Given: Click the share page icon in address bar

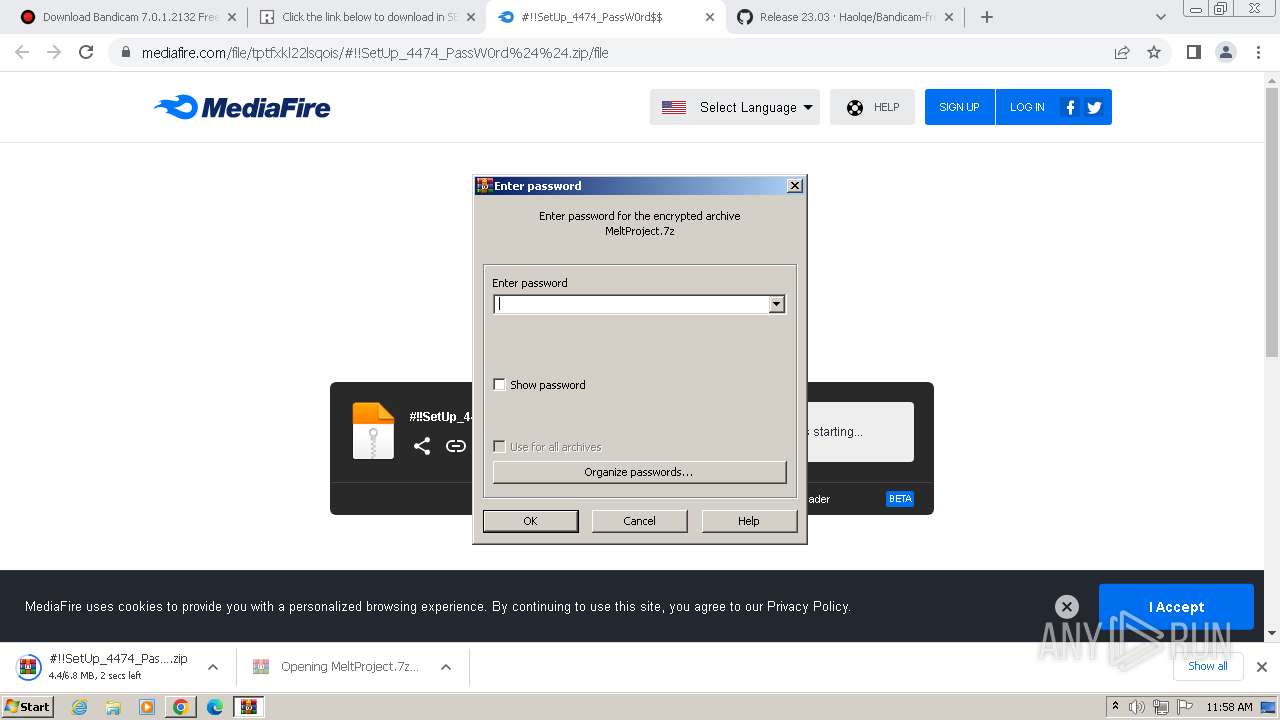Looking at the screenshot, I should pyautogui.click(x=1122, y=53).
